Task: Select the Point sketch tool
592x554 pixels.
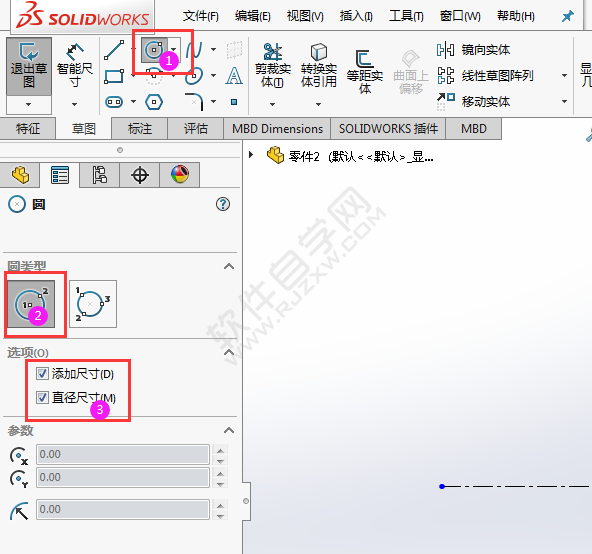Action: [234, 102]
